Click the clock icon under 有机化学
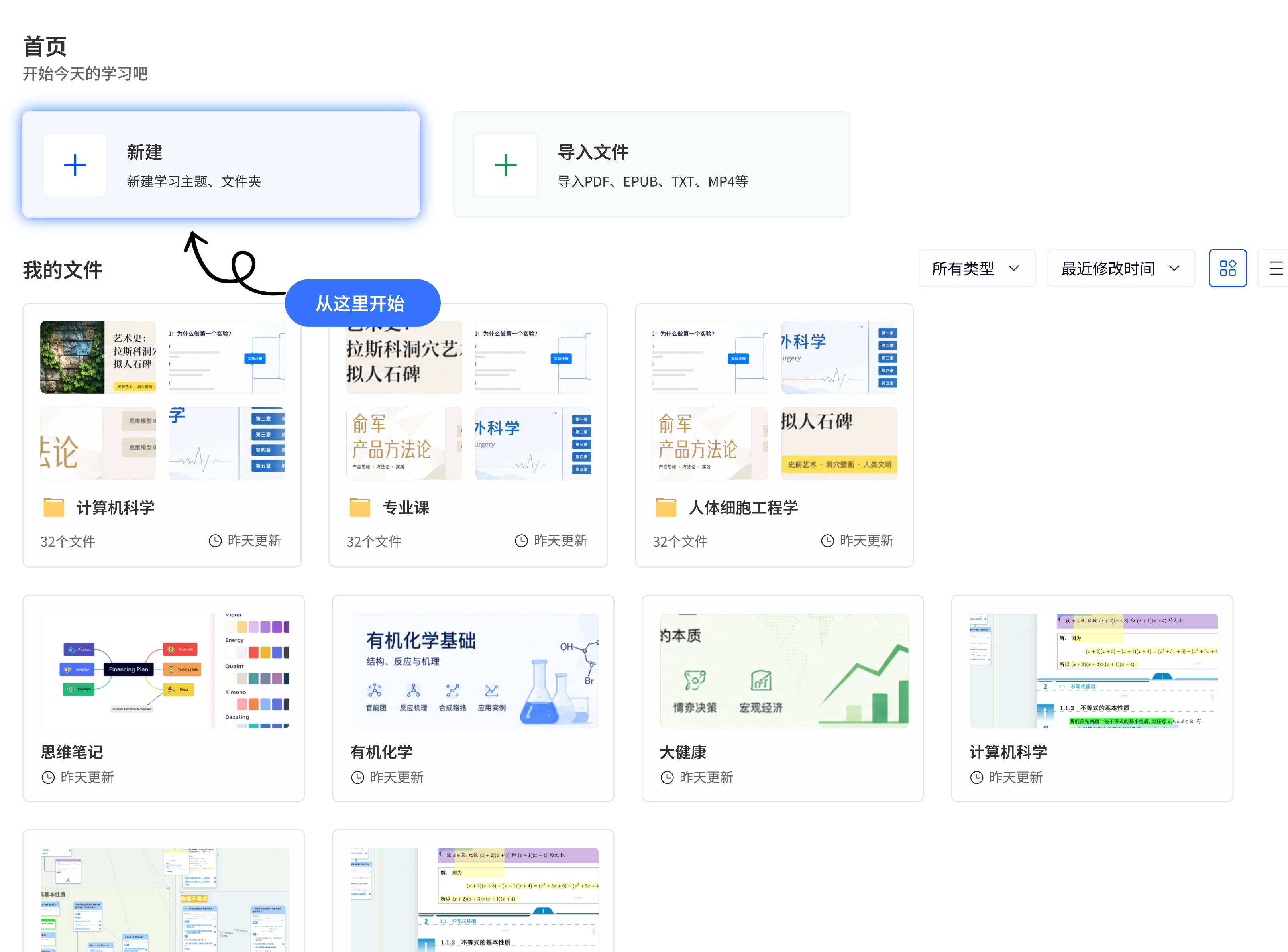The image size is (1288, 952). point(358,777)
